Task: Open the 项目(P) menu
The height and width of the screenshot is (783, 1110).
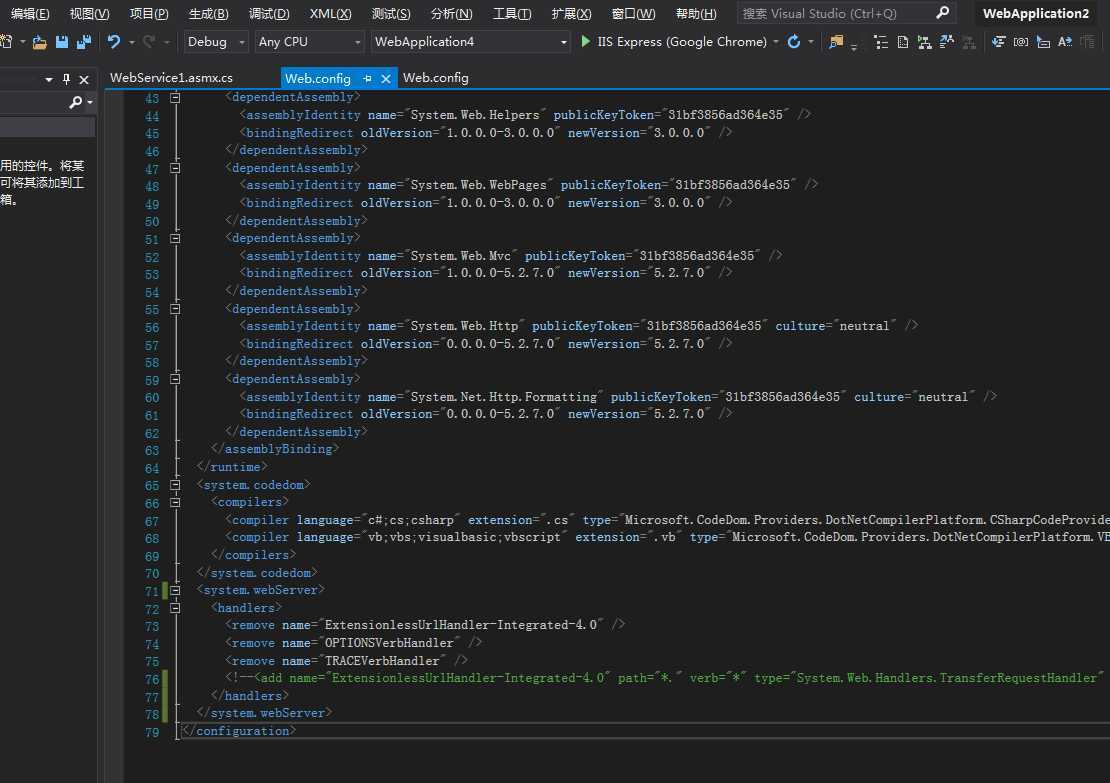Action: (x=149, y=13)
